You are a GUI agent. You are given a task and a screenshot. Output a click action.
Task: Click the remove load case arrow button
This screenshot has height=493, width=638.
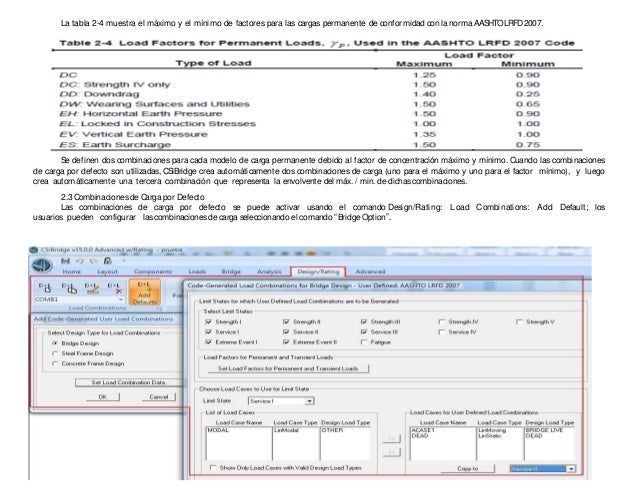pos(391,452)
